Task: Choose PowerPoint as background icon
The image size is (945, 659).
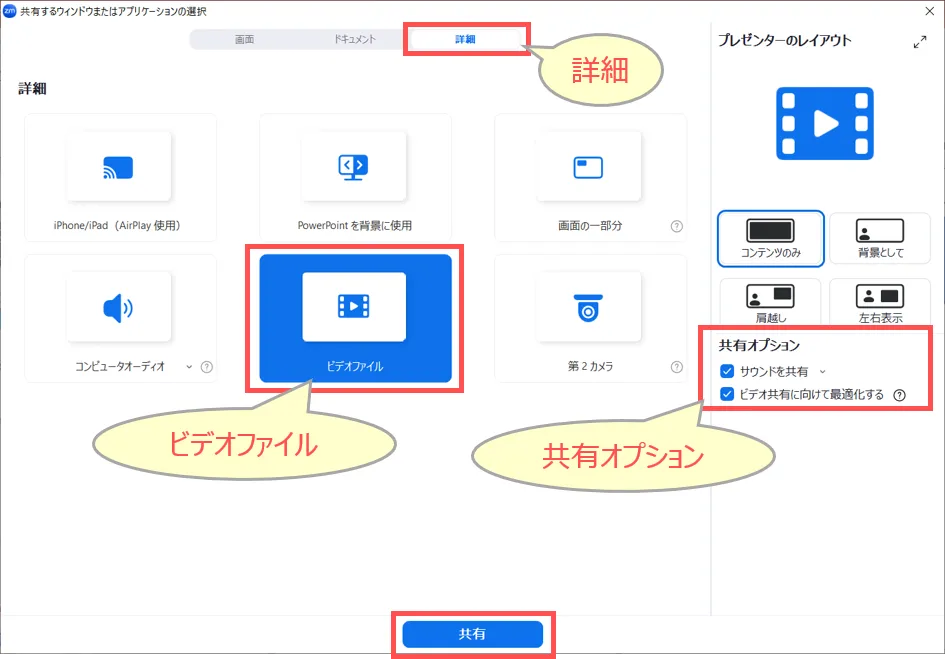Action: click(354, 167)
